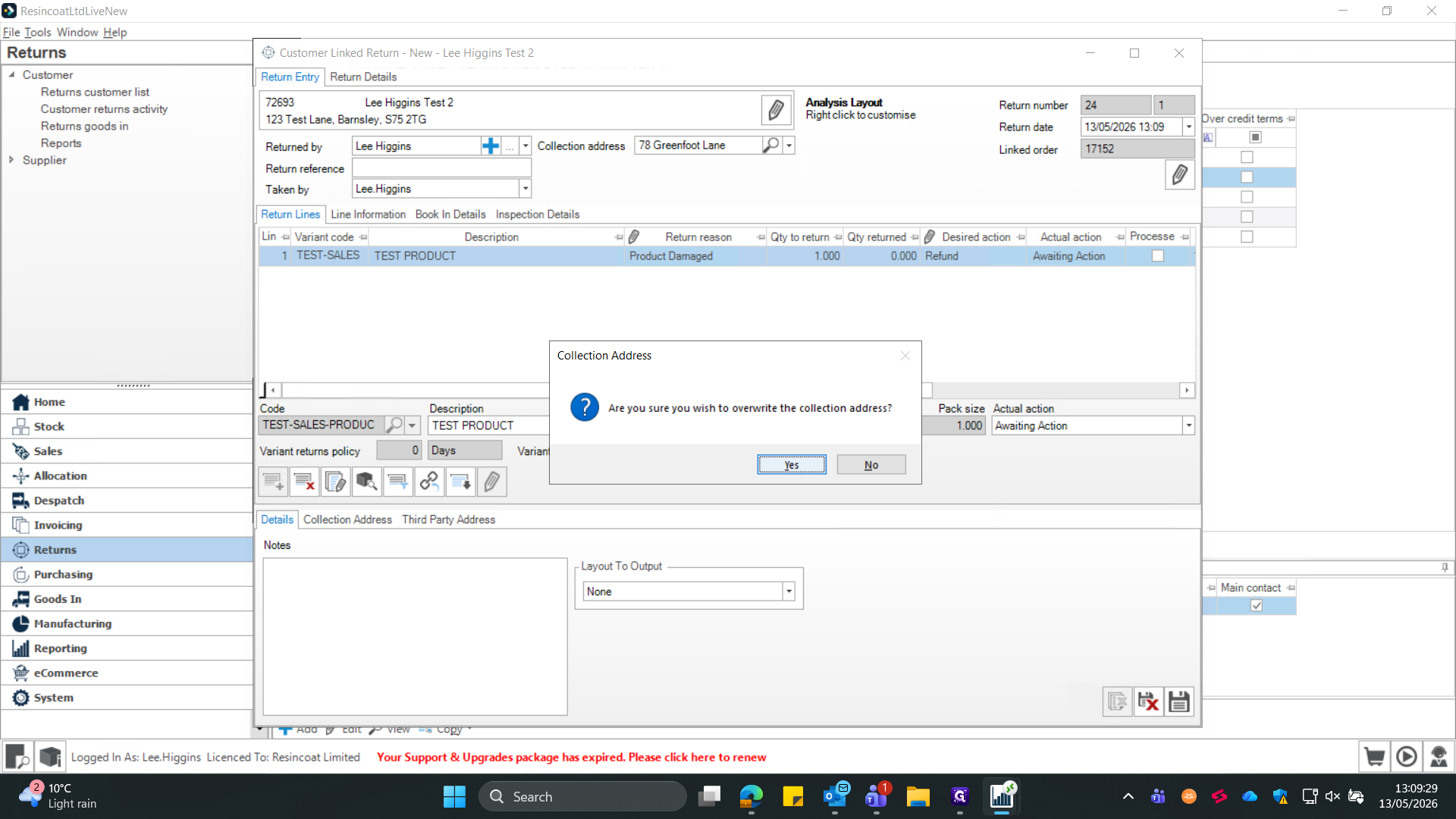Click the delete return line icon with red X
Image resolution: width=1456 pixels, height=819 pixels.
[x=304, y=482]
